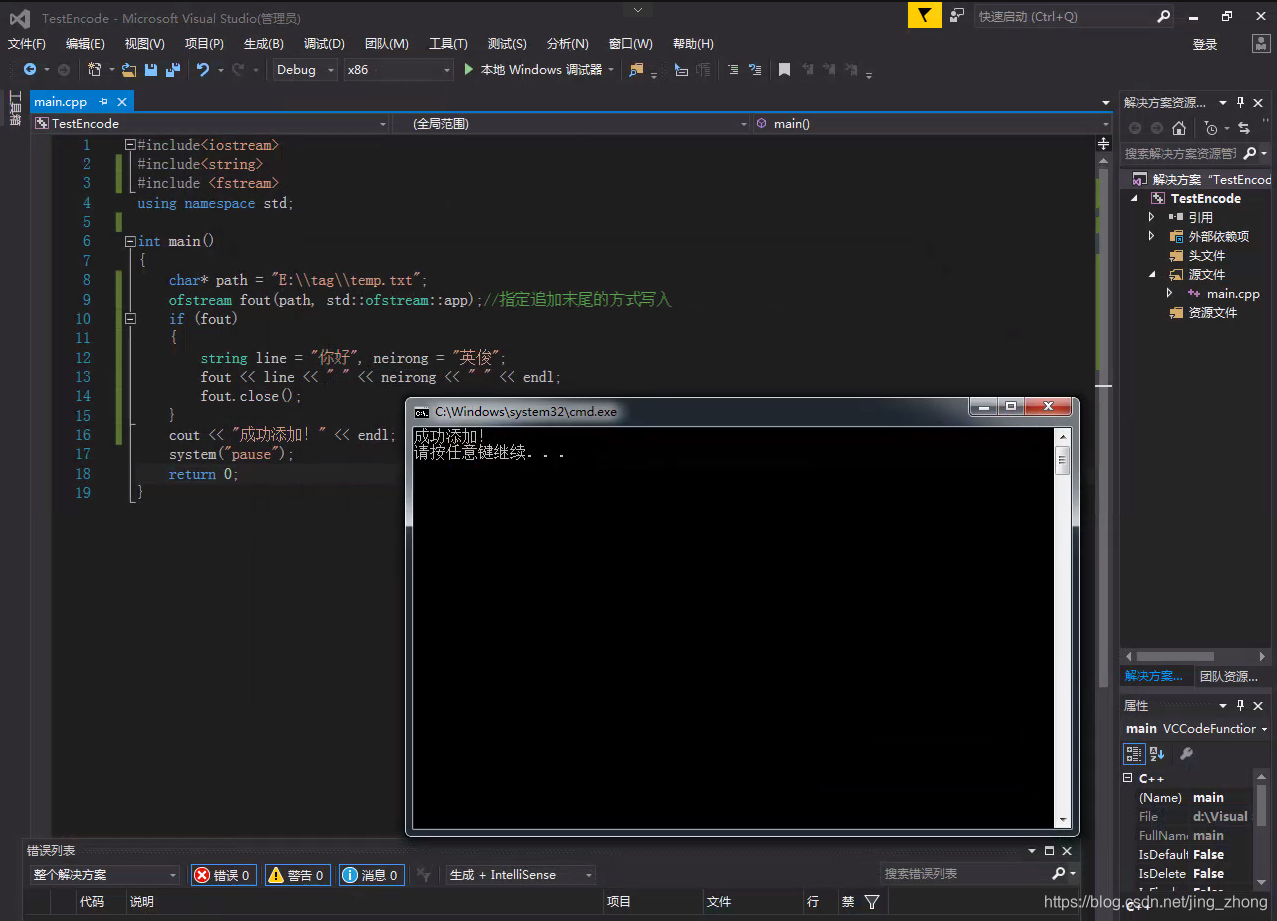Image resolution: width=1277 pixels, height=921 pixels.
Task: Click the Properties alphabetical sort icon
Action: click(x=1157, y=753)
